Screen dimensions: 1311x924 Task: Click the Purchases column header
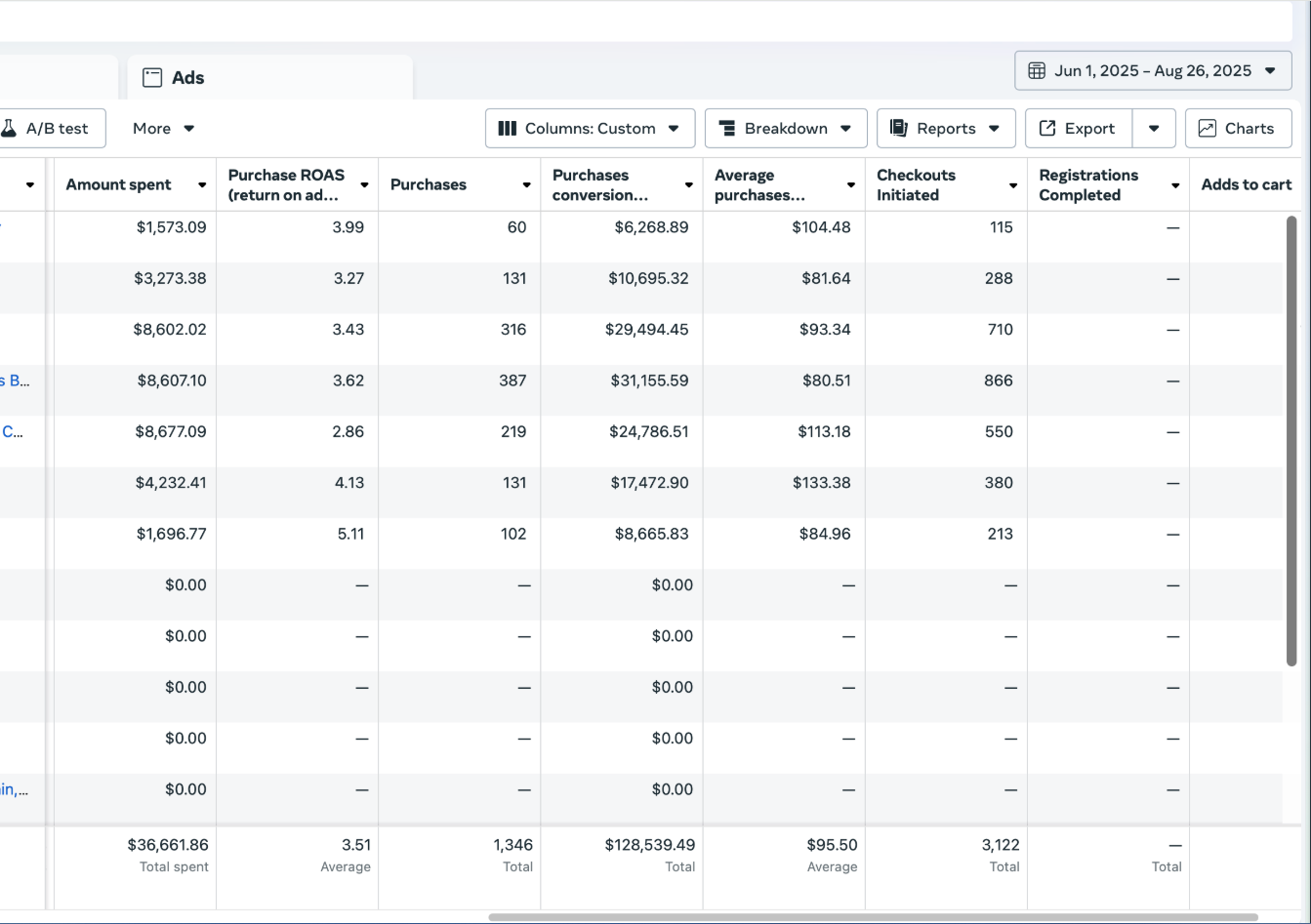[x=429, y=184]
